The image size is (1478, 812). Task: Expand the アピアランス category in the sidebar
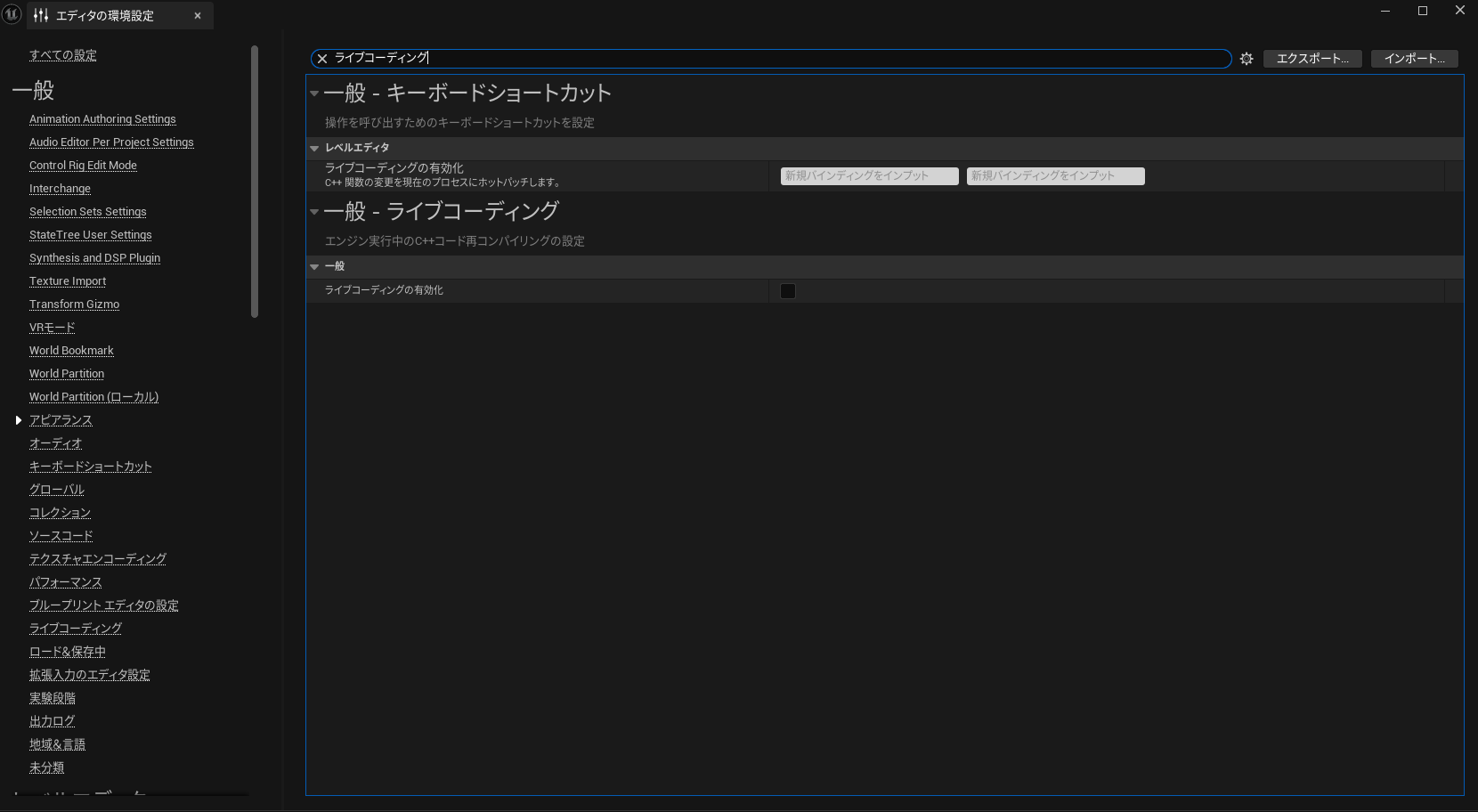(19, 419)
